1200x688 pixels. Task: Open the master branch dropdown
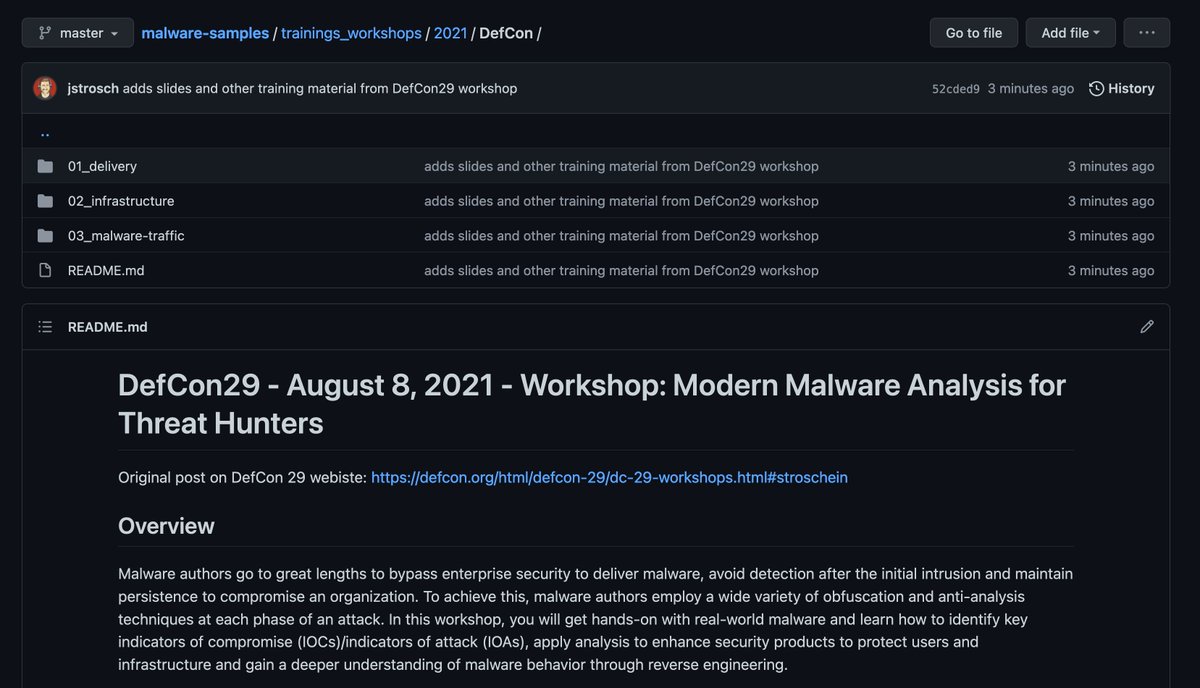click(x=78, y=33)
